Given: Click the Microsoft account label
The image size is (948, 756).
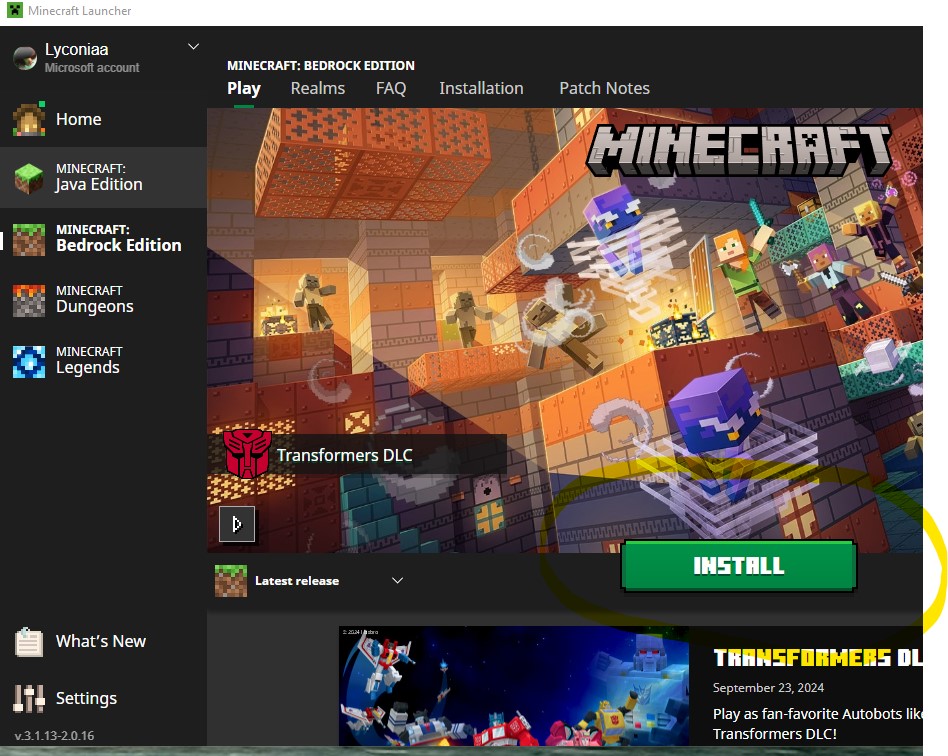Looking at the screenshot, I should point(92,68).
